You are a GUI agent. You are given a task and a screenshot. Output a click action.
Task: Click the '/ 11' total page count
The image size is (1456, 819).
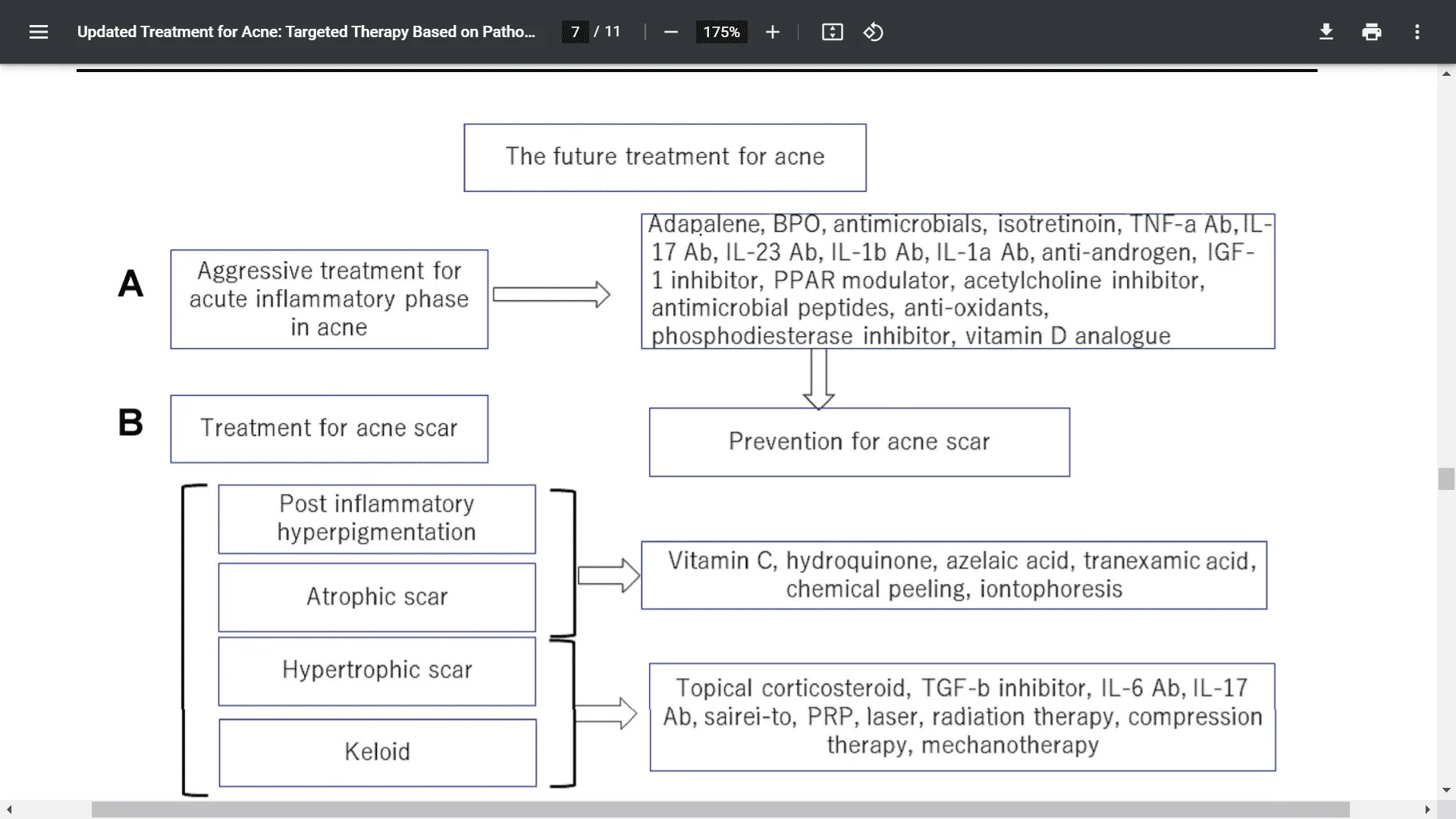607,32
